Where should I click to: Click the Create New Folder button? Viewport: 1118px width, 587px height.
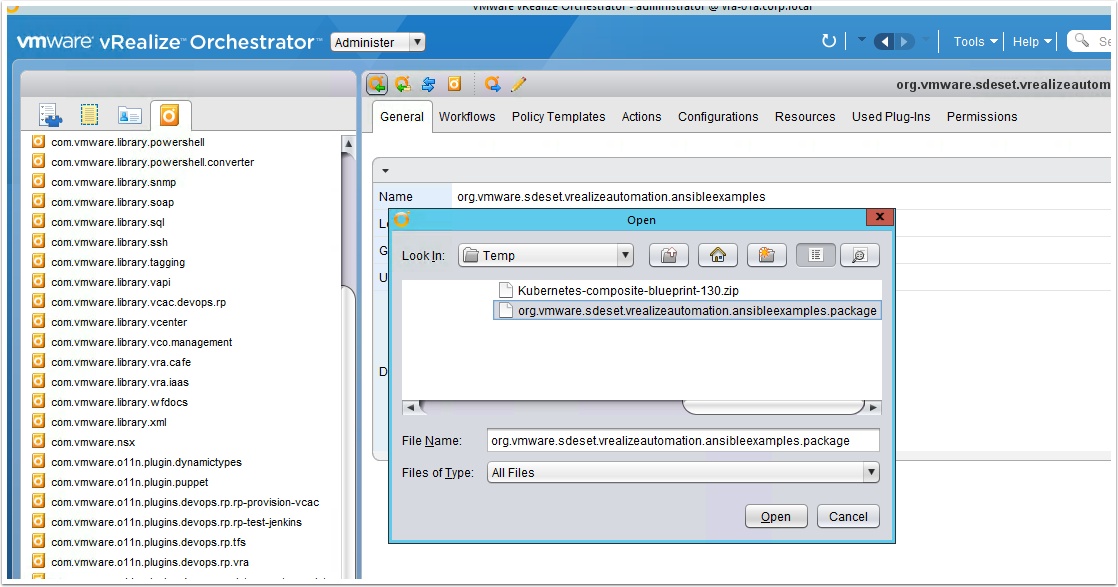[766, 255]
